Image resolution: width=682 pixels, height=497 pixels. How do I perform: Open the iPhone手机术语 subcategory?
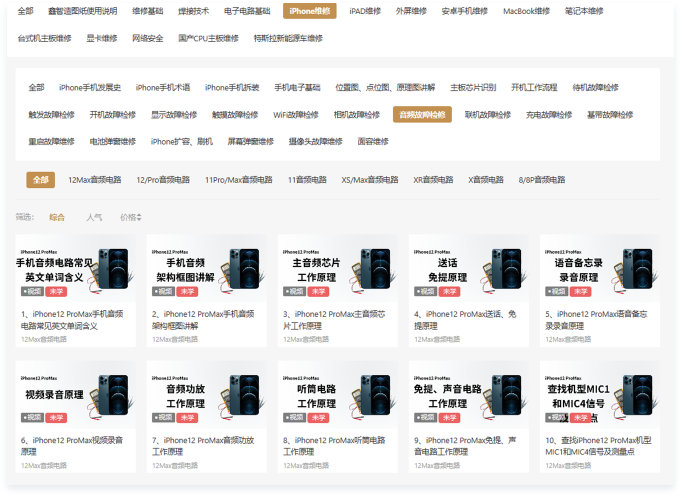click(x=163, y=87)
